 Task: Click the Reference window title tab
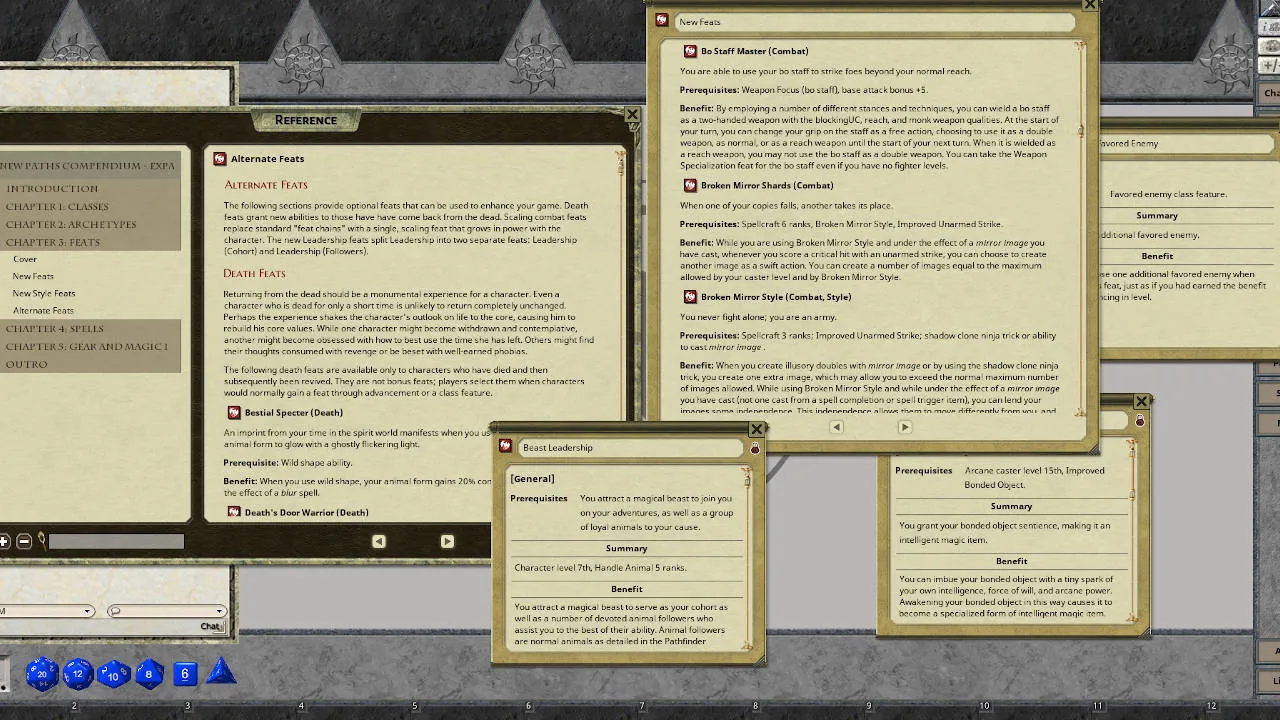click(x=306, y=120)
